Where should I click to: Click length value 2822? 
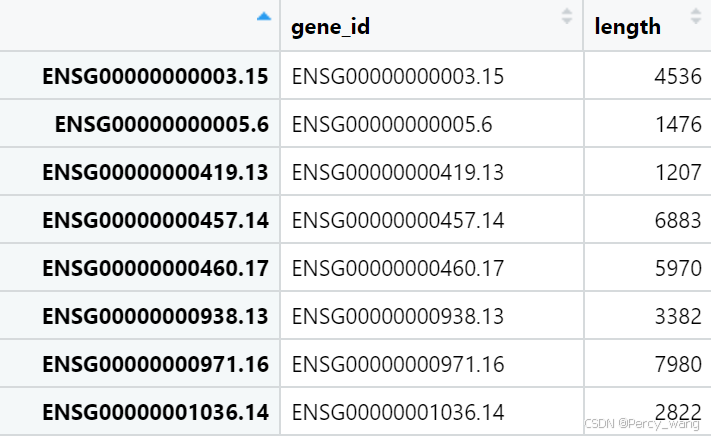(x=678, y=412)
